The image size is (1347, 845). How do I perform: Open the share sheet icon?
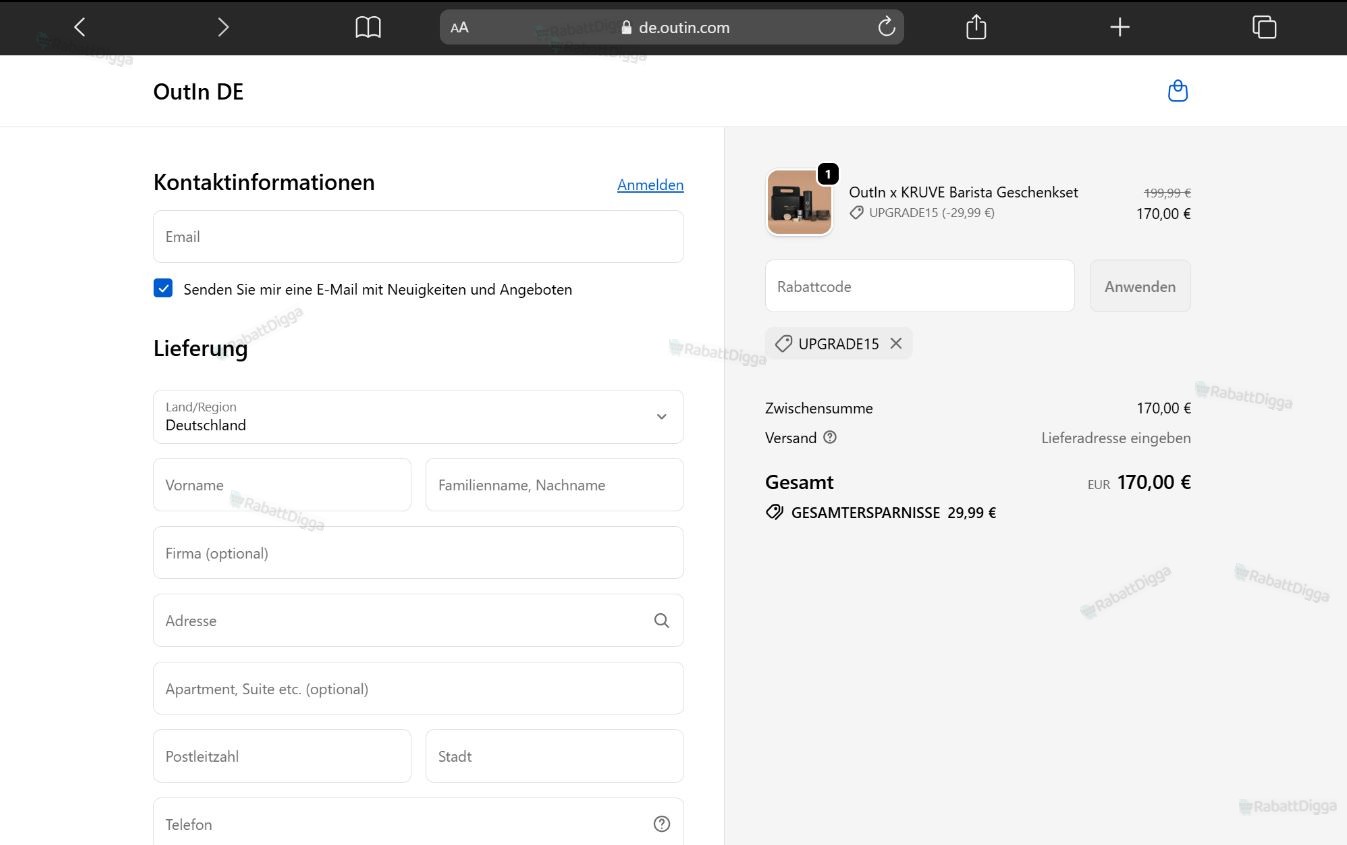976,27
